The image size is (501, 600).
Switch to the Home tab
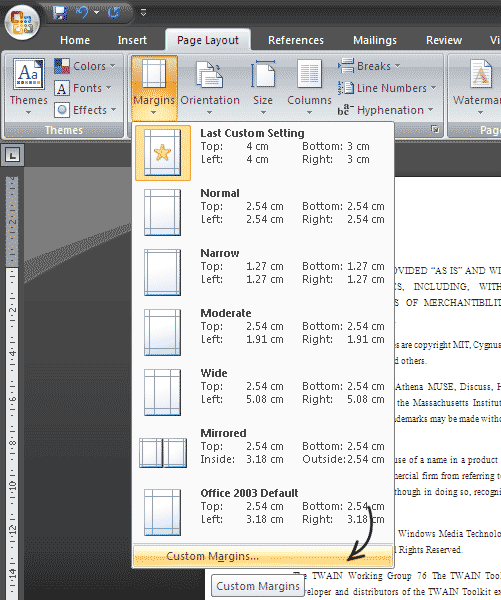(75, 40)
